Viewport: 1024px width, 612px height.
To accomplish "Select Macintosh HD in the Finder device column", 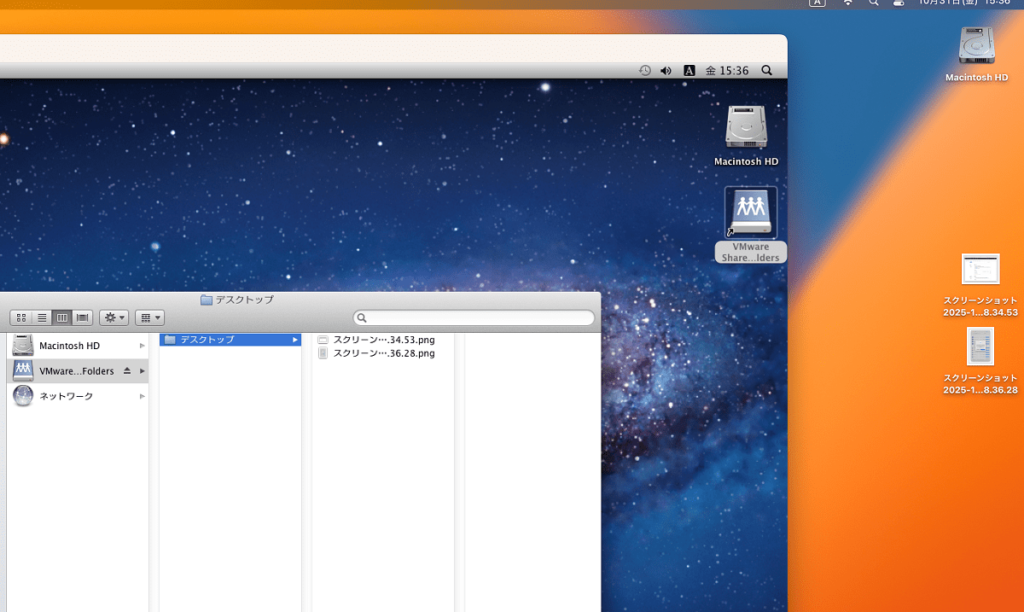I will (78, 346).
